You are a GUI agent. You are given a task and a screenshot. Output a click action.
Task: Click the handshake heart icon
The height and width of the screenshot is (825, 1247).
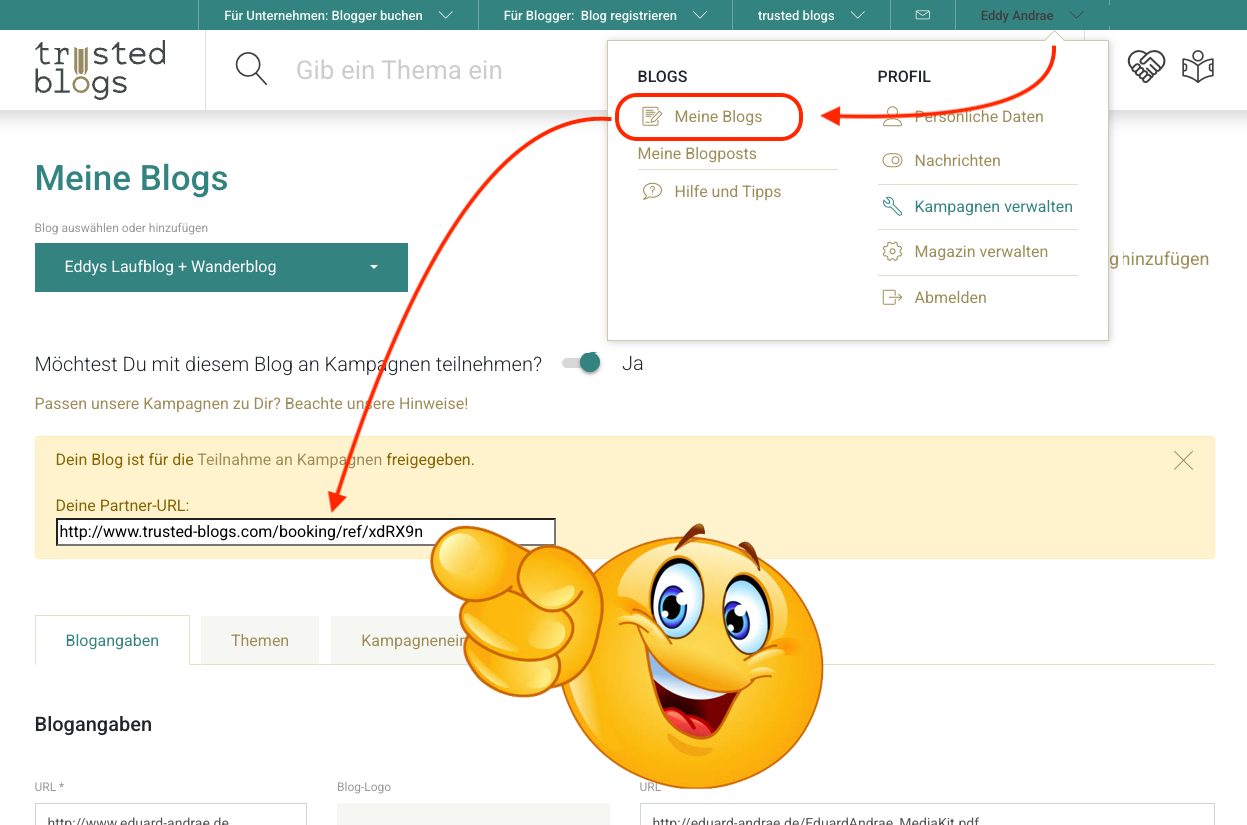[x=1146, y=67]
